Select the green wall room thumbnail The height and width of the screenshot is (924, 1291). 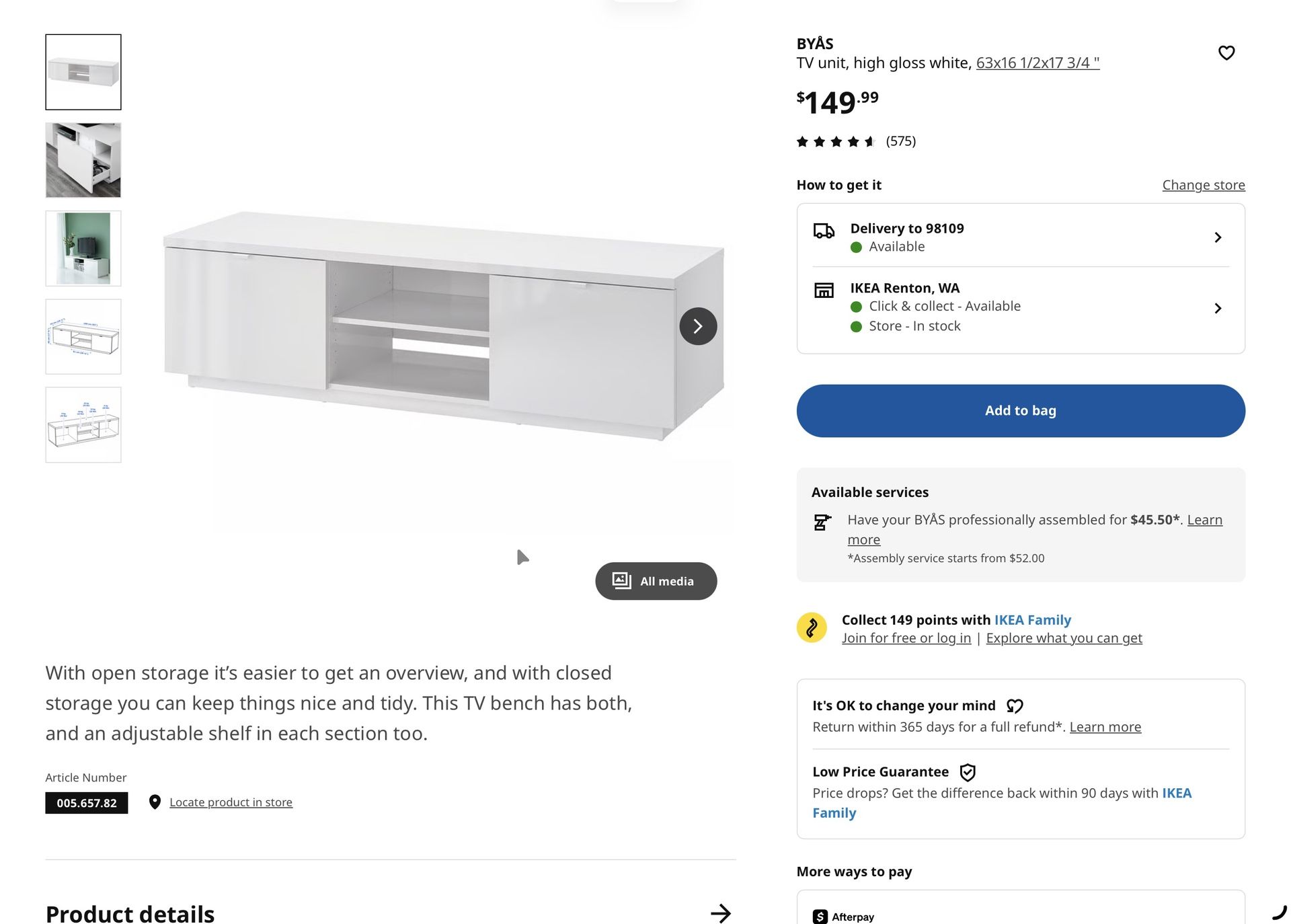pos(83,248)
